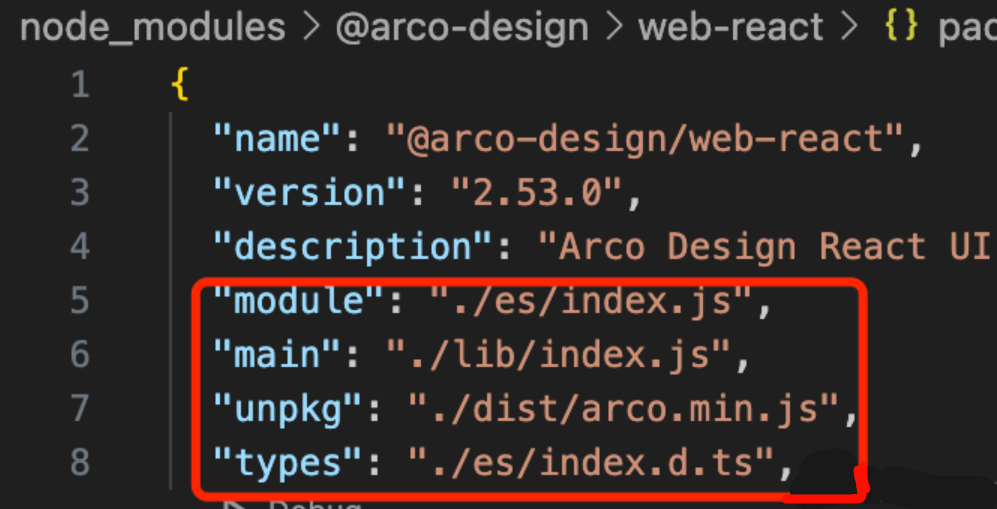Click line number 6 in gutter

[79, 355]
